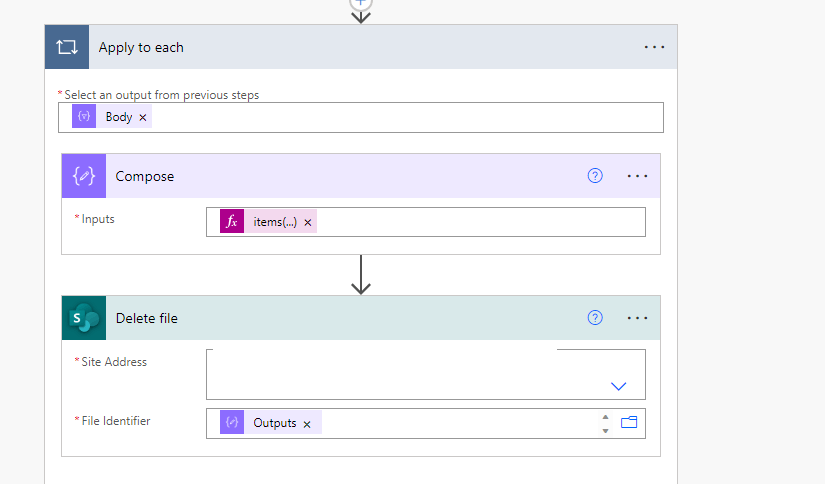Remove the Body token

point(143,117)
